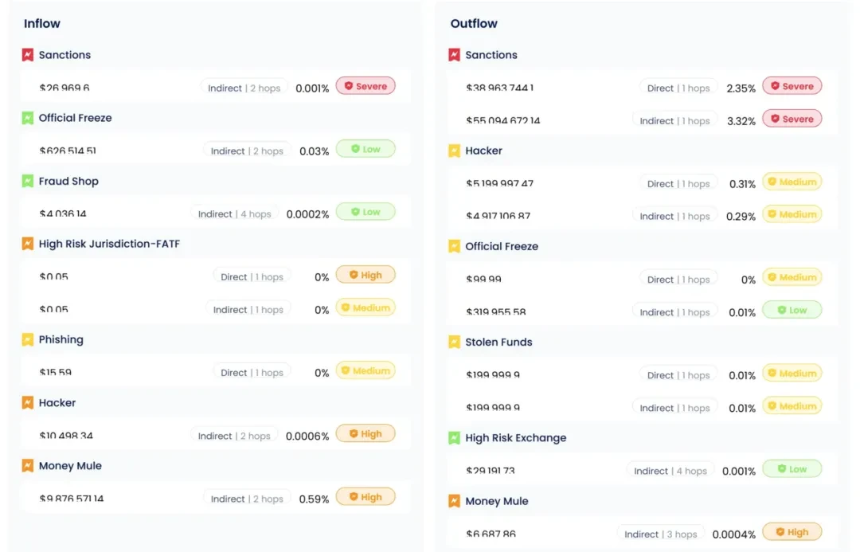Click the Indirect 3 hops tag under Outflow Money Mule
Viewport: 860px width, 552px height.
tap(660, 534)
